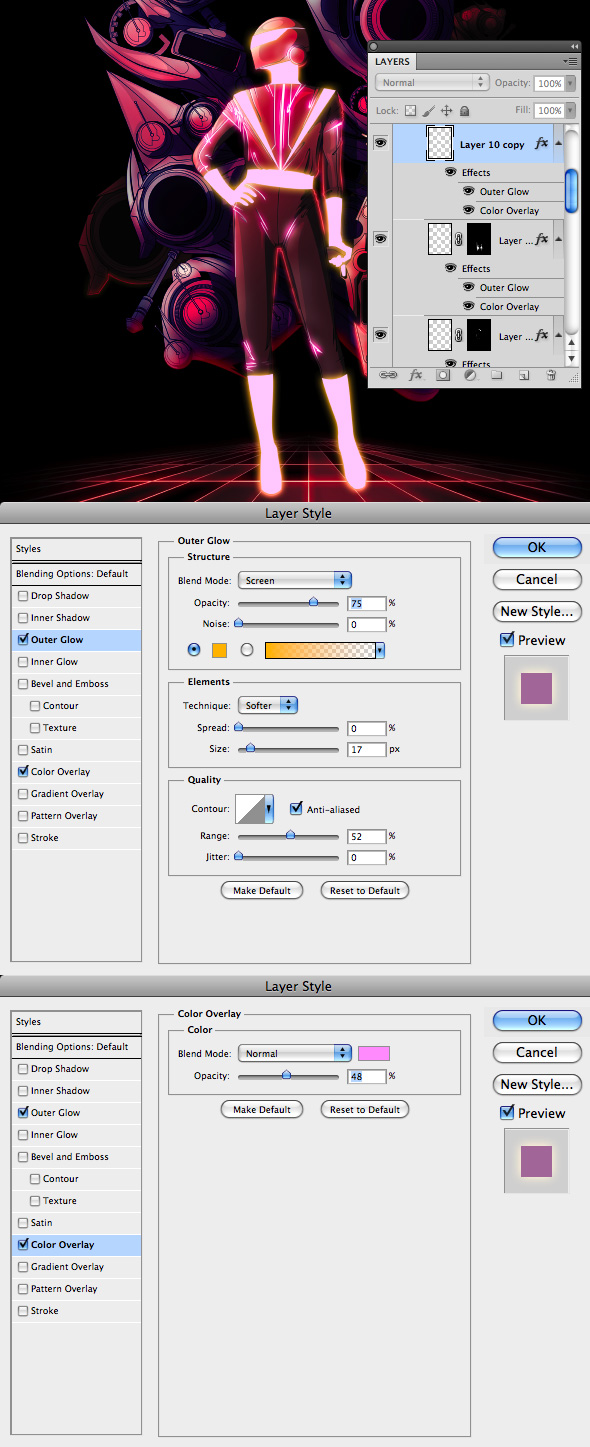Viewport: 590px width, 1447px height.
Task: Enable lock transparent pixels icon
Action: point(411,111)
